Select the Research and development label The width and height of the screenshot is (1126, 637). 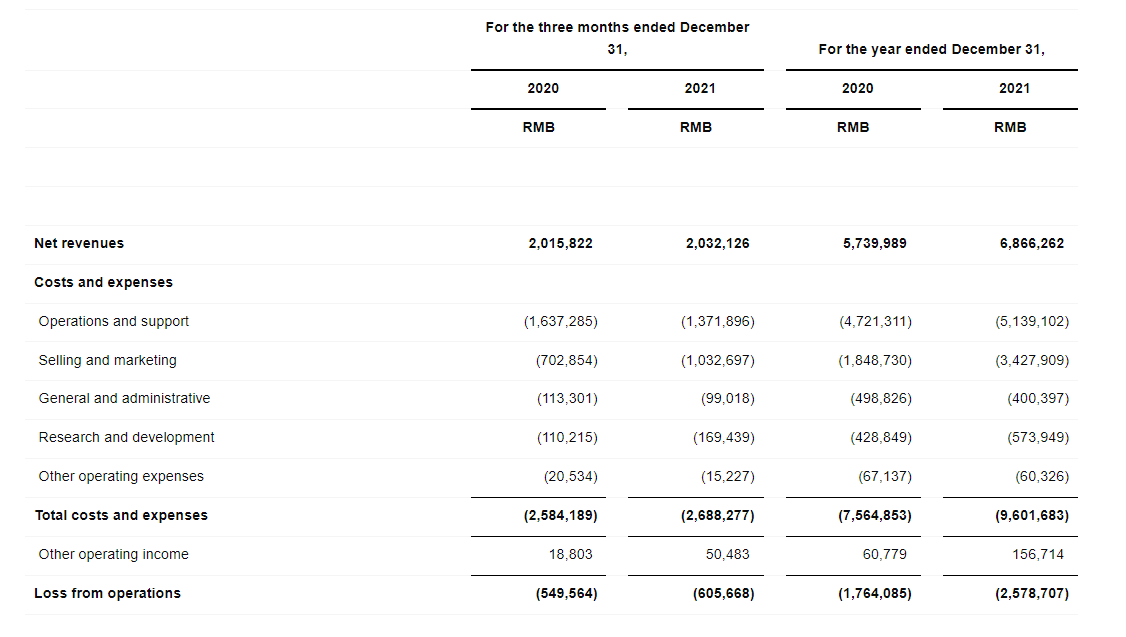[126, 437]
